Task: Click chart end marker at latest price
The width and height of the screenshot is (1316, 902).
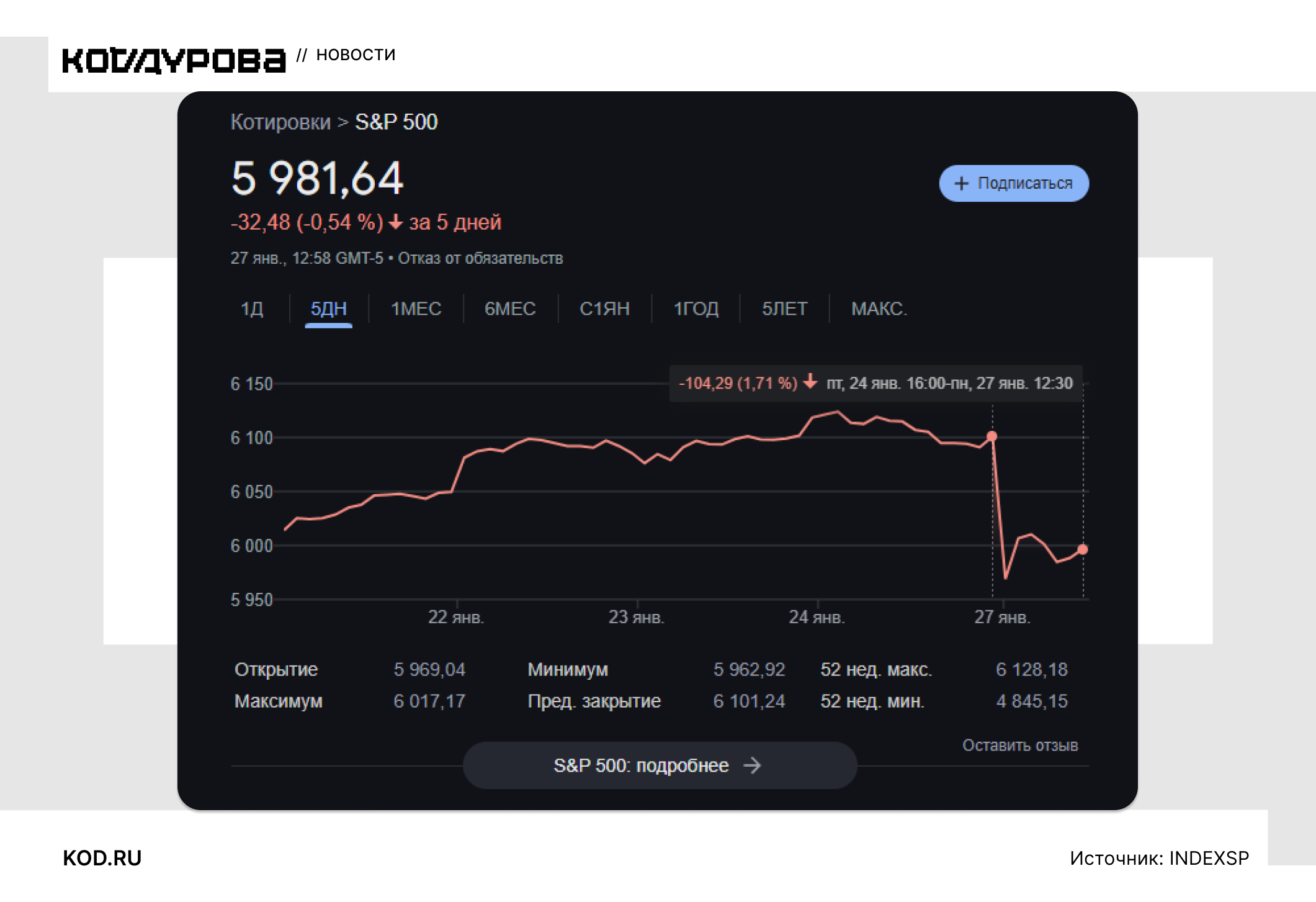Action: (1083, 549)
